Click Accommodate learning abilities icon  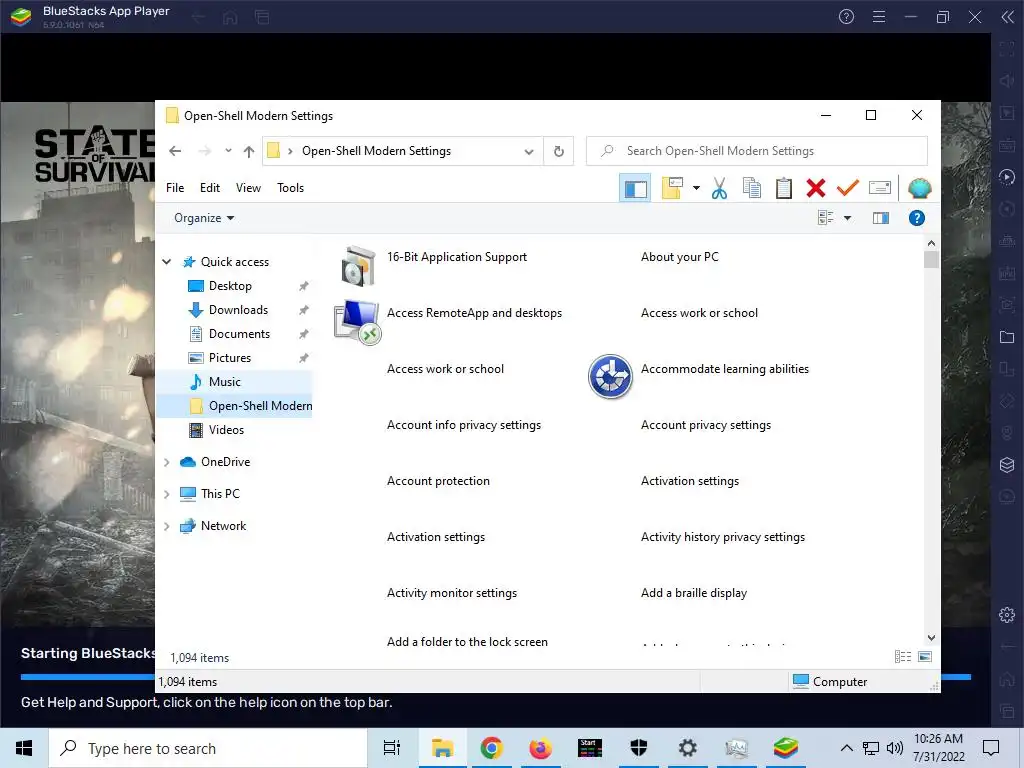click(610, 377)
